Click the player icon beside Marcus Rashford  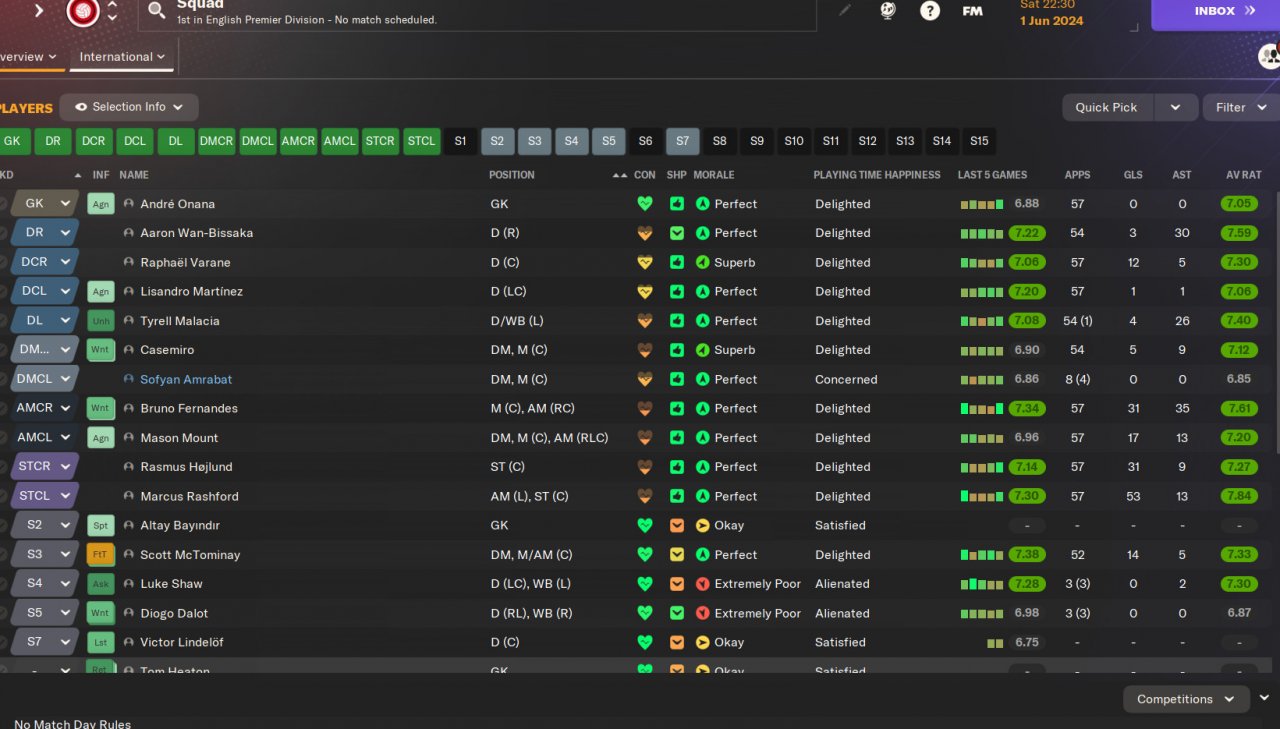pyautogui.click(x=129, y=496)
